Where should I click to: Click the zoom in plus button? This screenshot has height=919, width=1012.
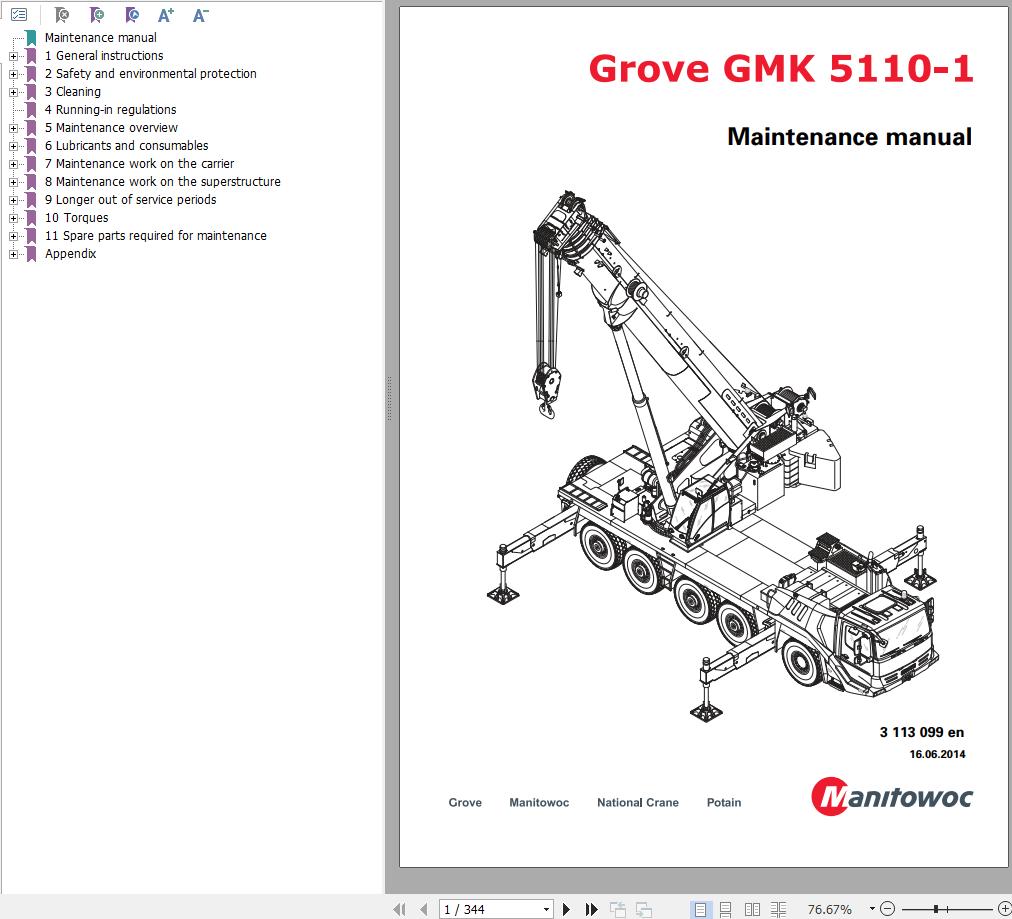1004,909
